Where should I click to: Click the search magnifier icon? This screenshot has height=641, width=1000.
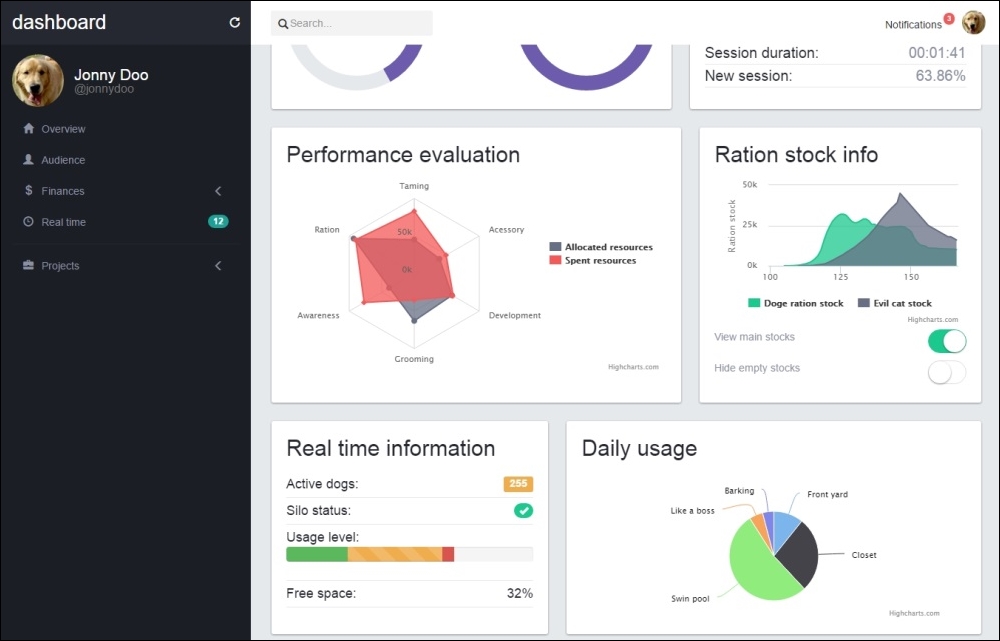[x=283, y=24]
